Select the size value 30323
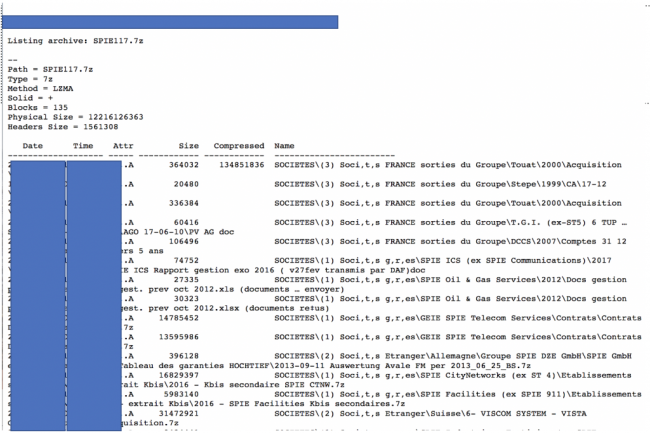This screenshot has width=650, height=433. 186,298
